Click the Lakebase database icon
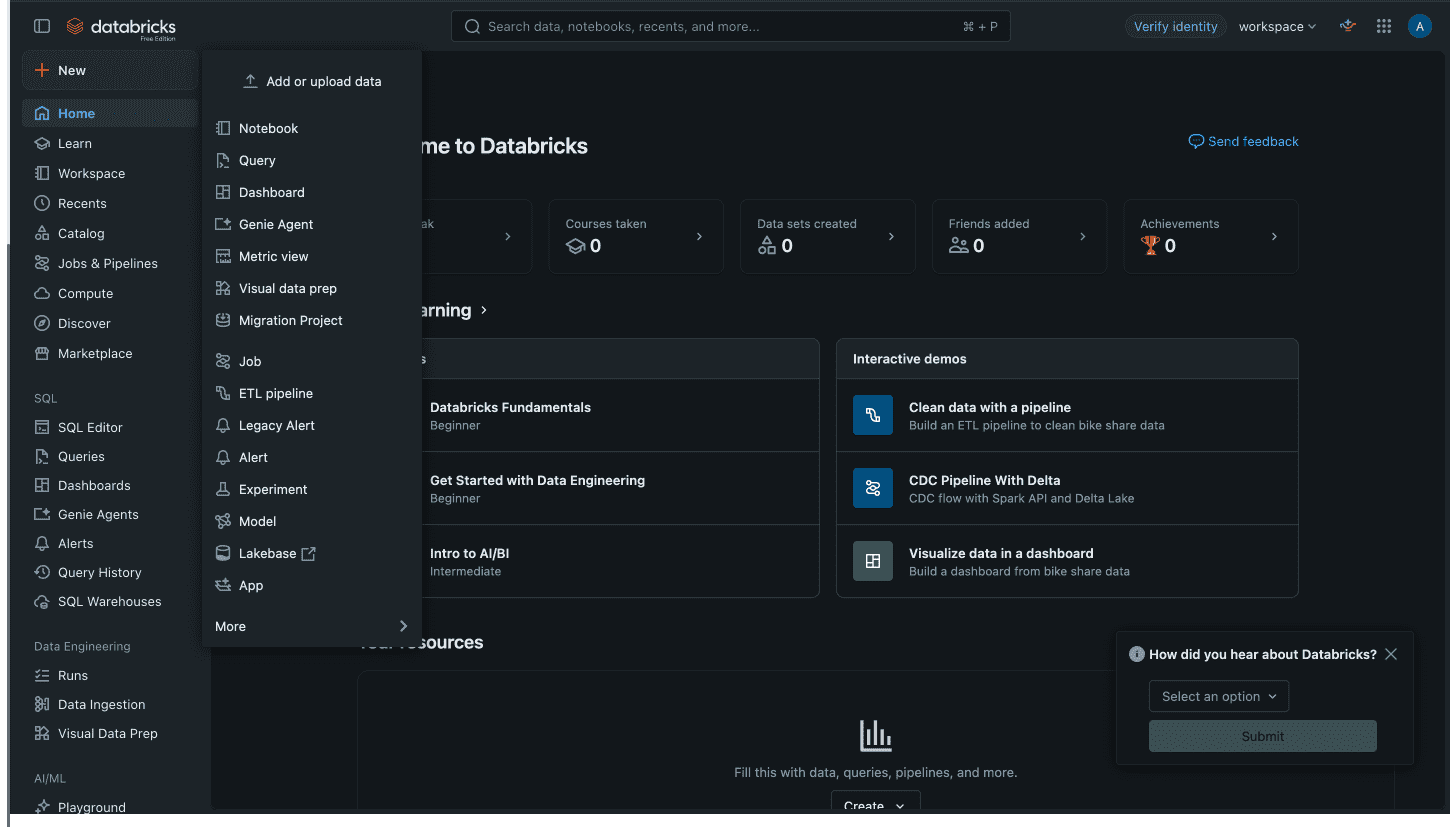This screenshot has height=827, width=1450. click(x=223, y=553)
